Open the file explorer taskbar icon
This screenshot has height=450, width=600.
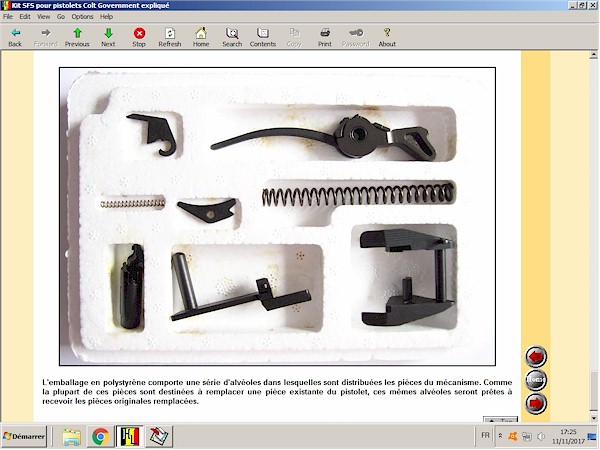72,437
